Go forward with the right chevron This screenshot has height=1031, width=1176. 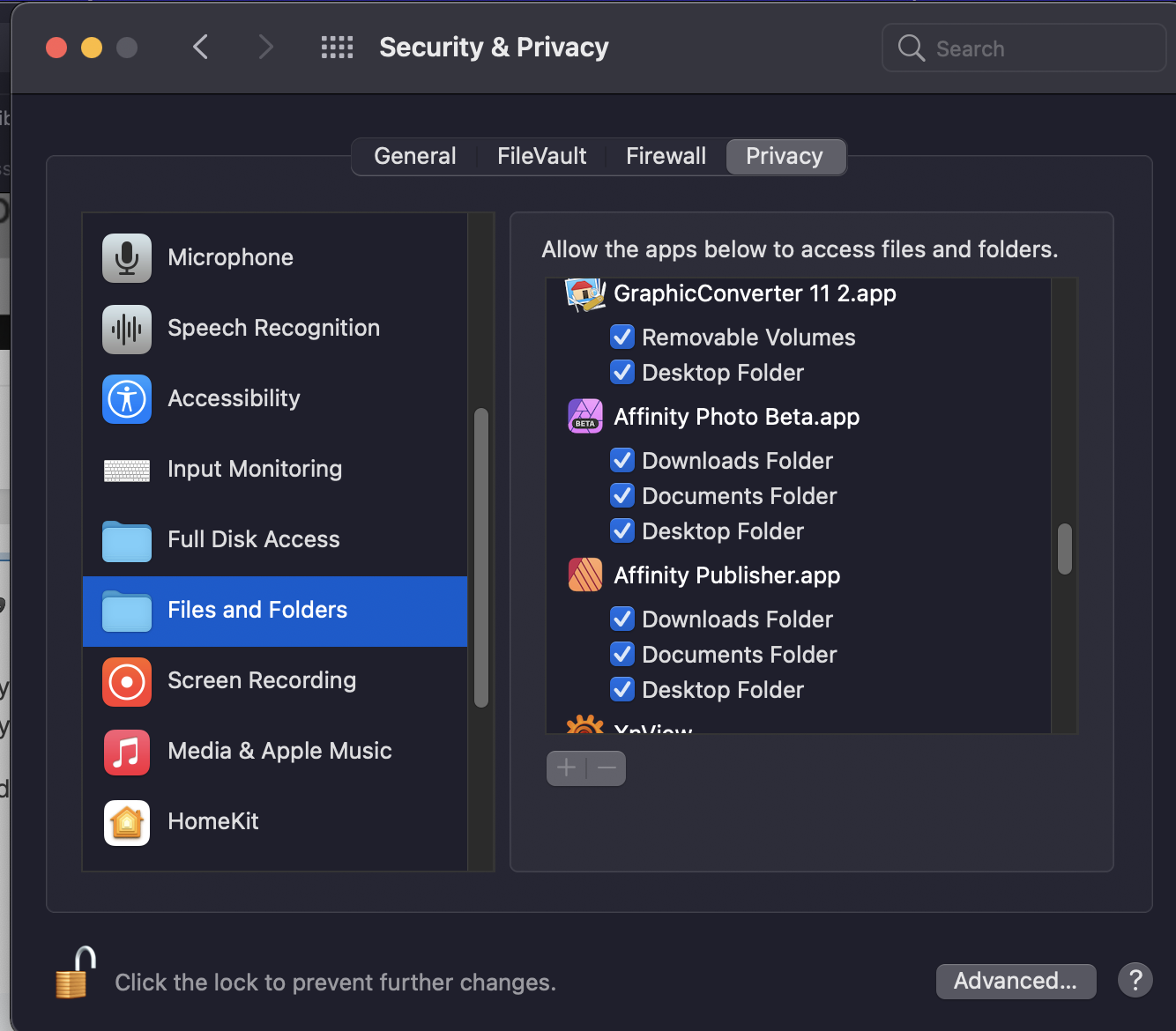point(265,48)
